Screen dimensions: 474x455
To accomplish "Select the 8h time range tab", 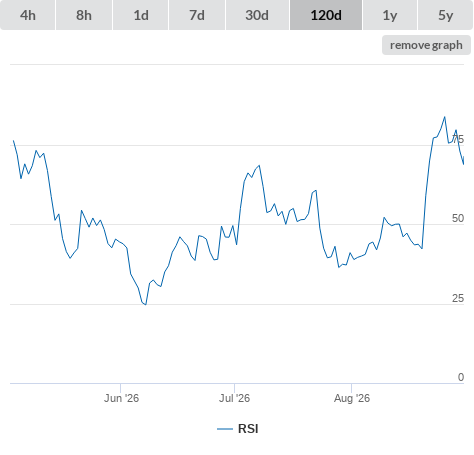I will pyautogui.click(x=84, y=15).
